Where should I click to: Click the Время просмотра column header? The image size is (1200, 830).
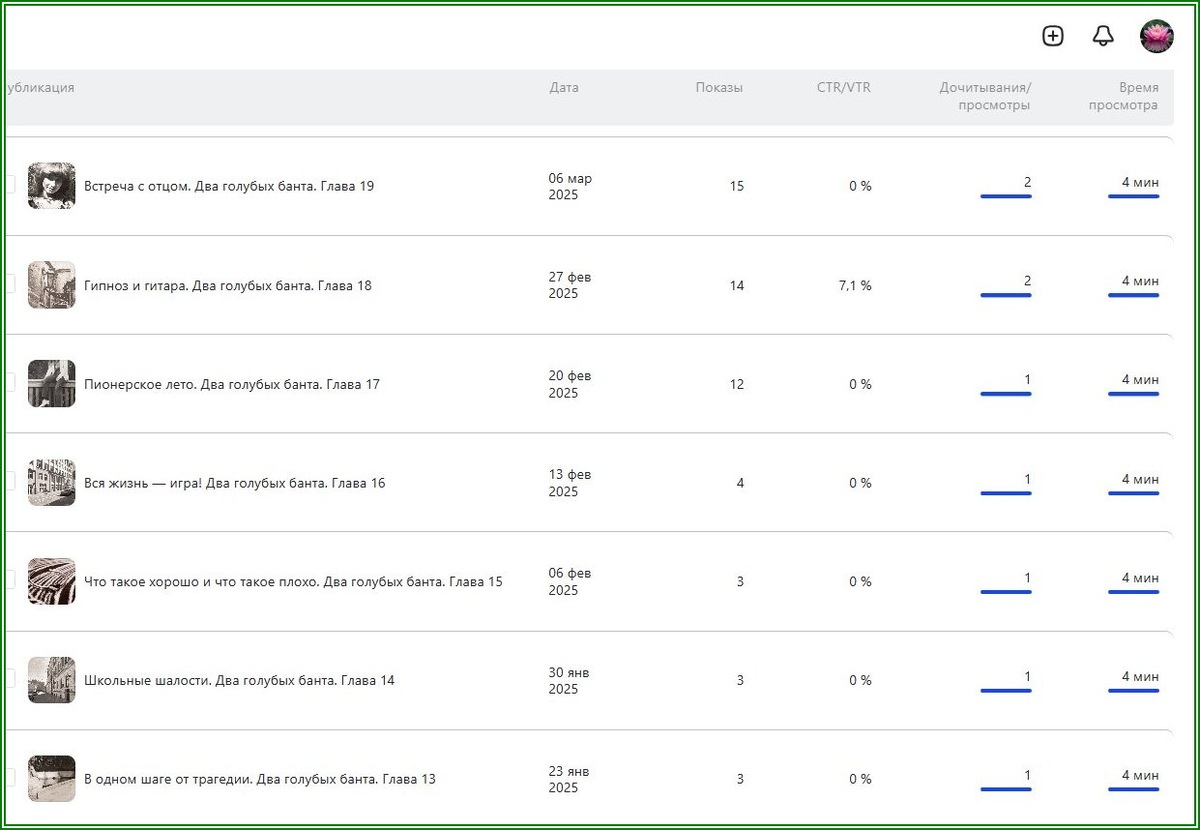[1124, 96]
